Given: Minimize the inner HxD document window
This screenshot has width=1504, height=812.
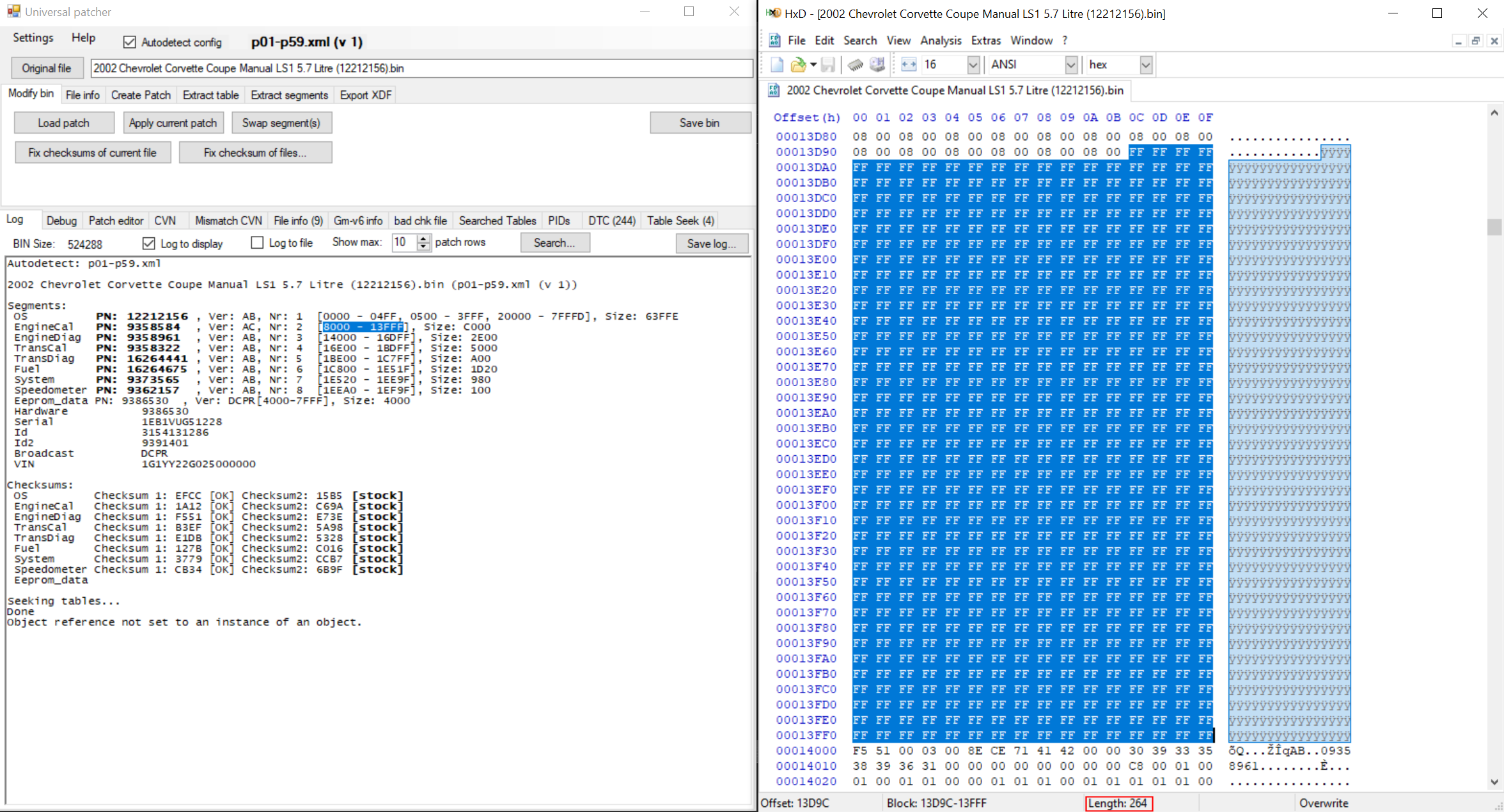Looking at the screenshot, I should pyautogui.click(x=1459, y=41).
